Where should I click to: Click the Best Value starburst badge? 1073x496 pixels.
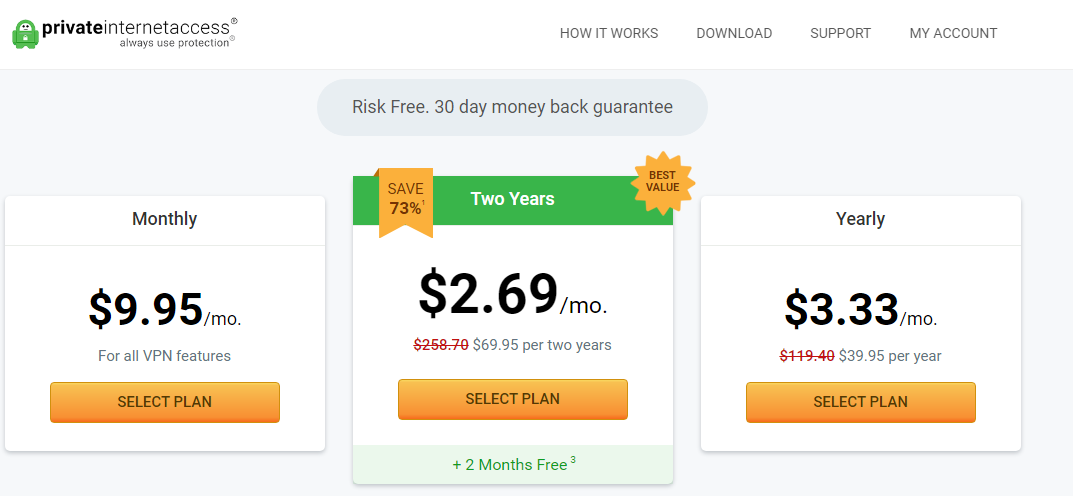[x=662, y=181]
